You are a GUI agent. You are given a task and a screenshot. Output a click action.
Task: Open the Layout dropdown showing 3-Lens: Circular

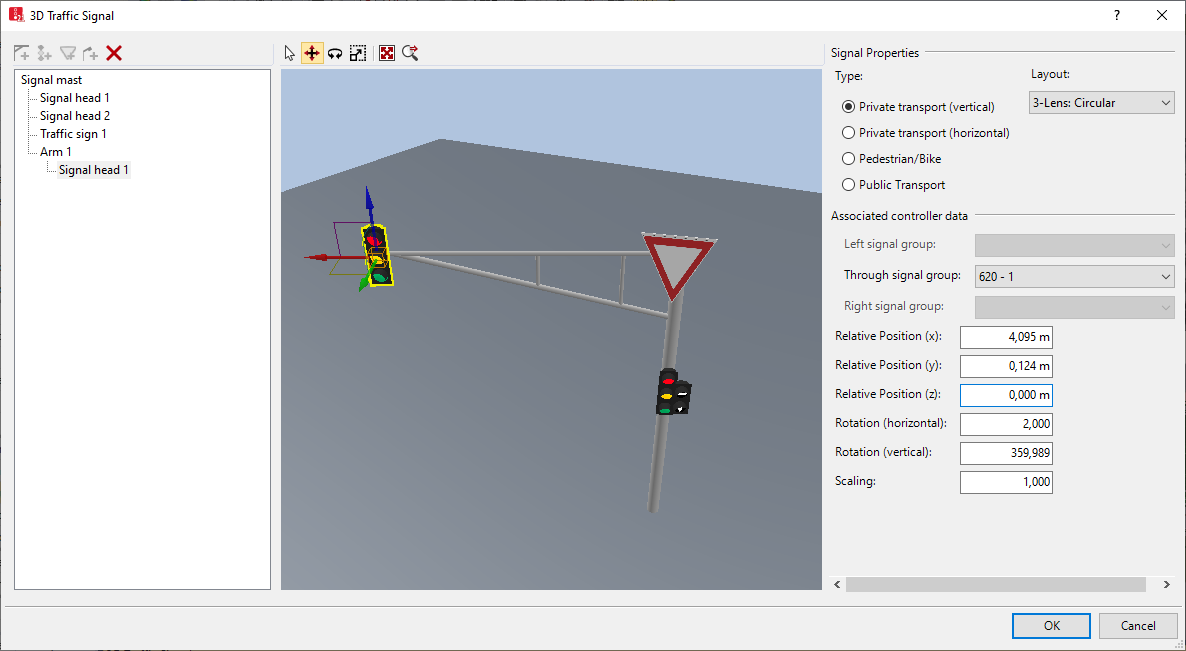(1101, 103)
